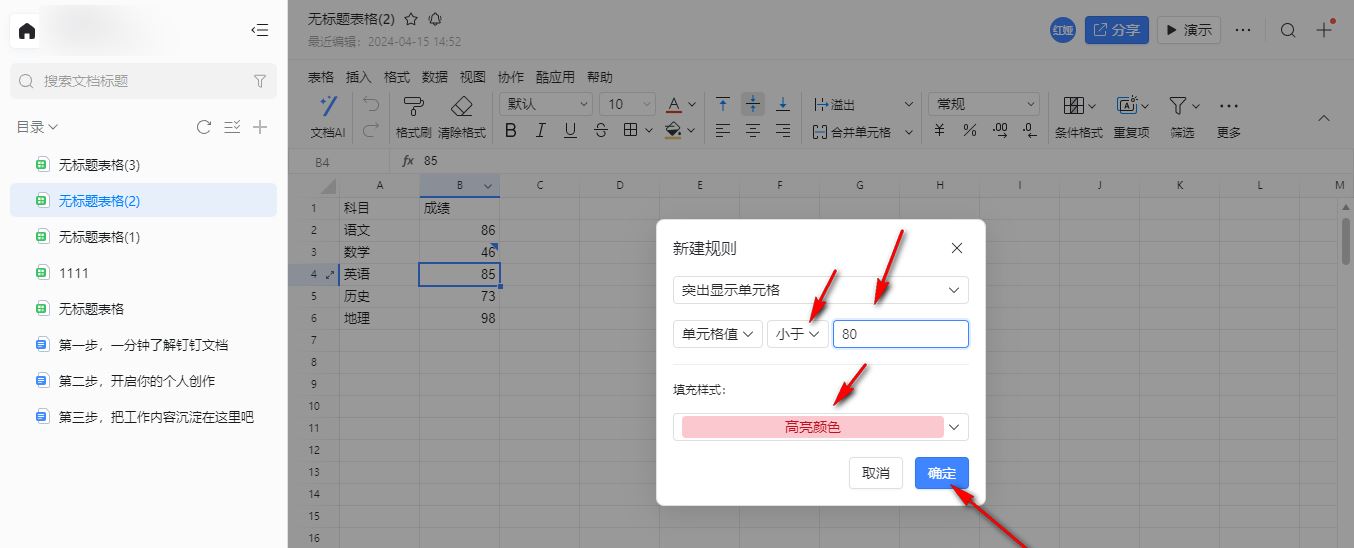Click the filter icon in the search box

[x=260, y=81]
